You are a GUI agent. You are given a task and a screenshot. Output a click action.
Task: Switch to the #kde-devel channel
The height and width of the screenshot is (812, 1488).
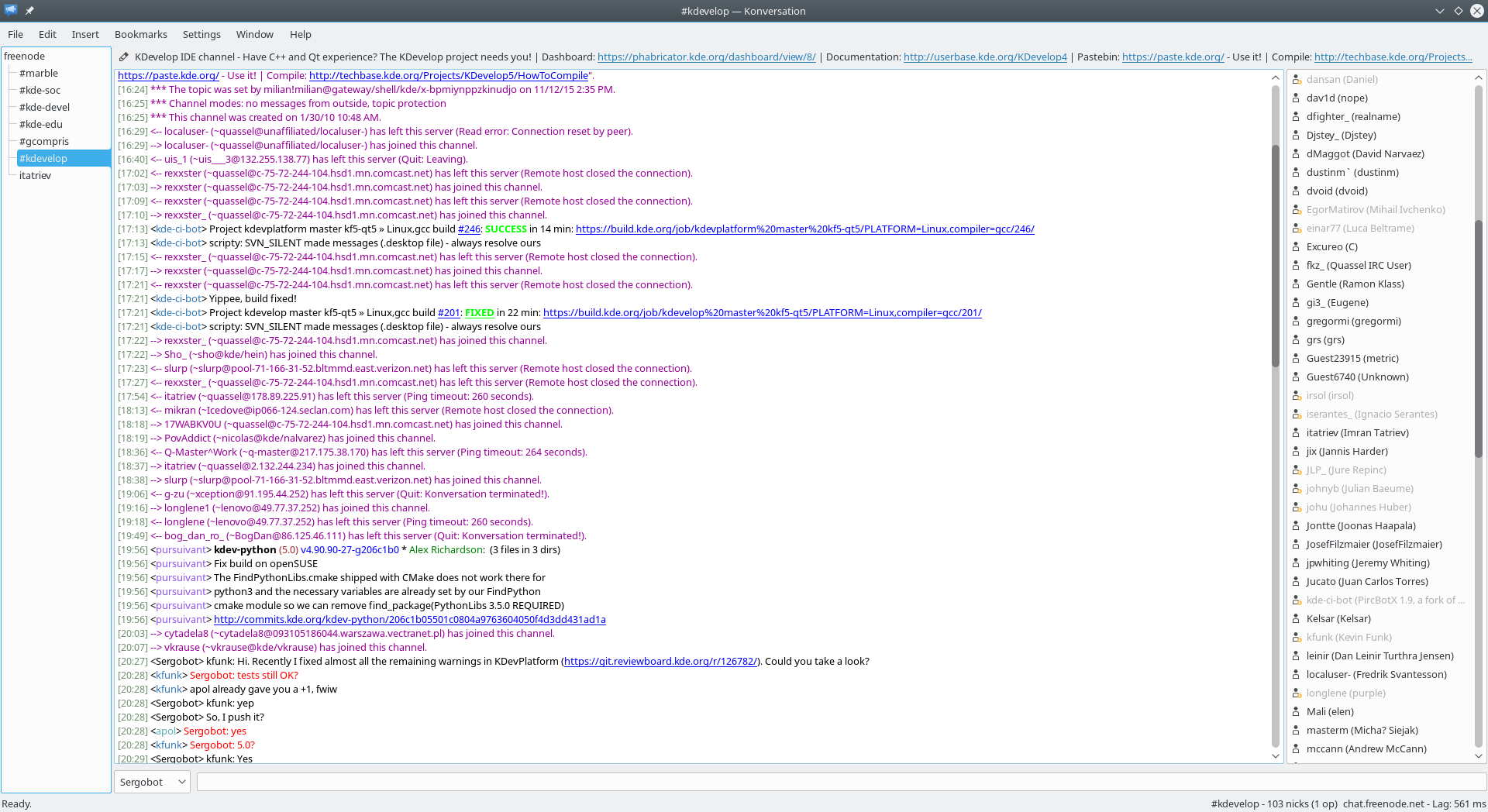click(44, 107)
